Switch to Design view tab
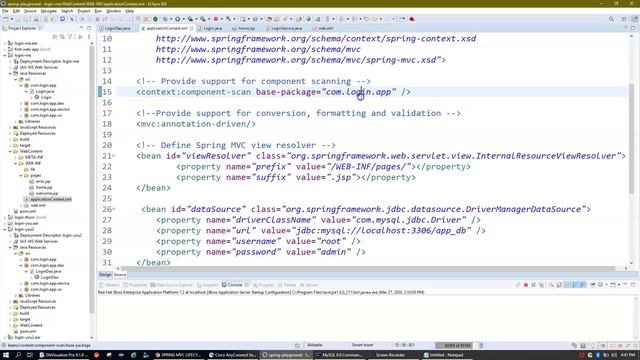This screenshot has height=360, width=640. click(x=105, y=275)
